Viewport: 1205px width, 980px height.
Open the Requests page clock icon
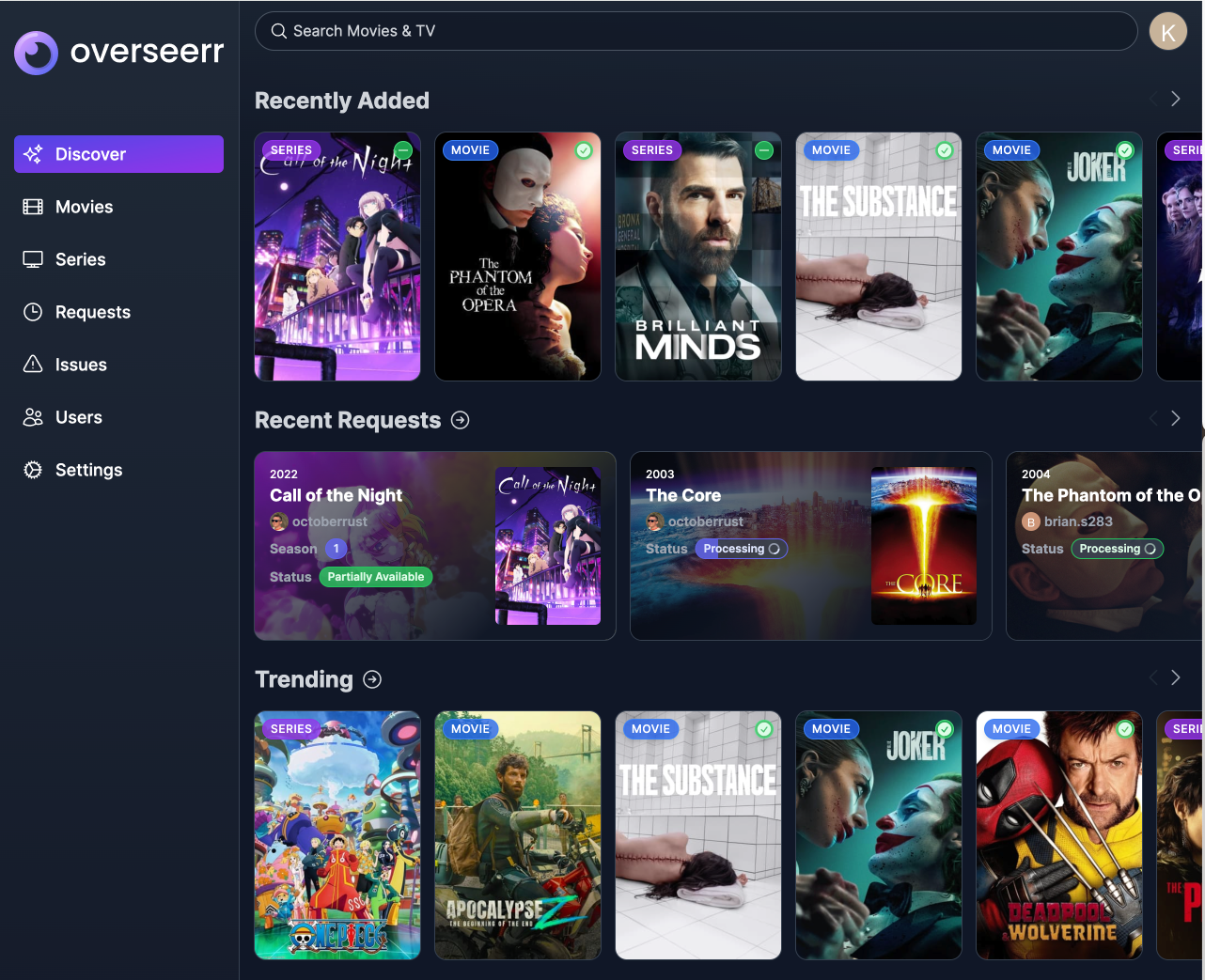coord(33,312)
